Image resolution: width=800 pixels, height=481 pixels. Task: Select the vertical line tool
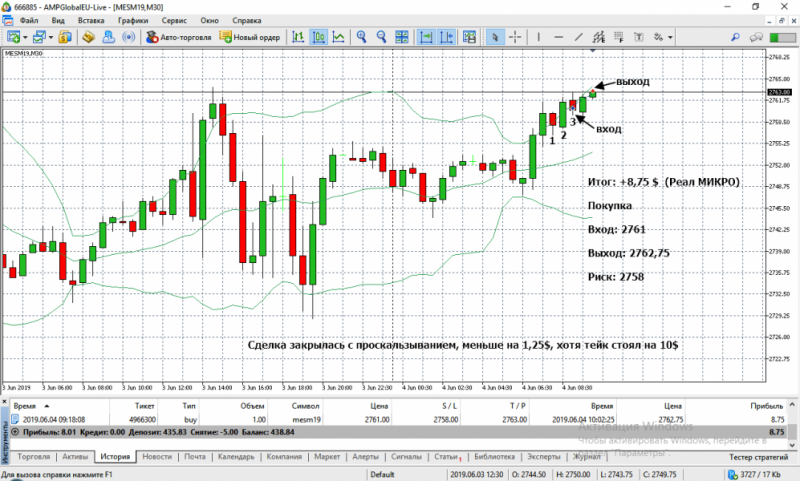(538, 37)
